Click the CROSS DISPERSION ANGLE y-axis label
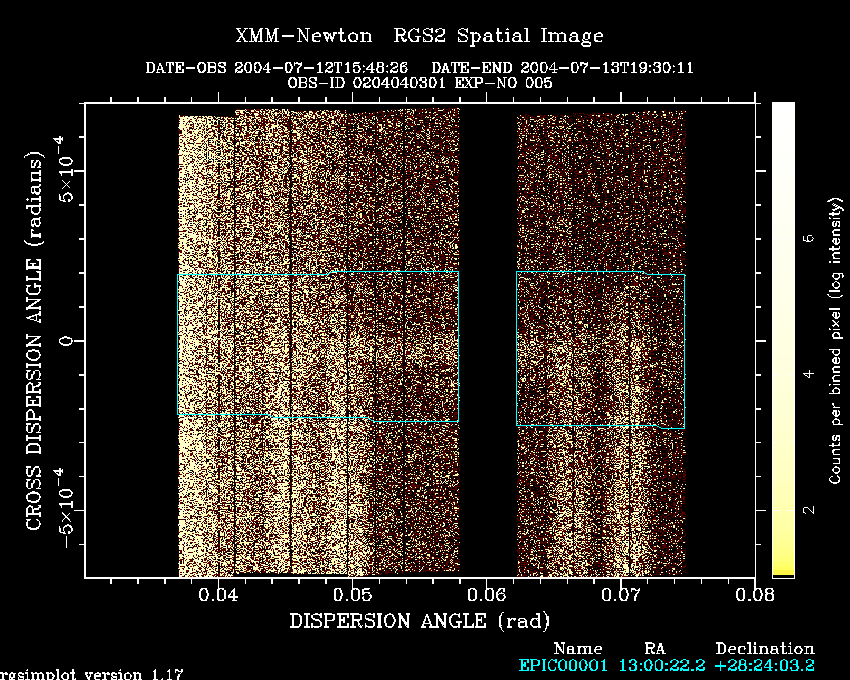This screenshot has height=680, width=850. click(x=34, y=341)
